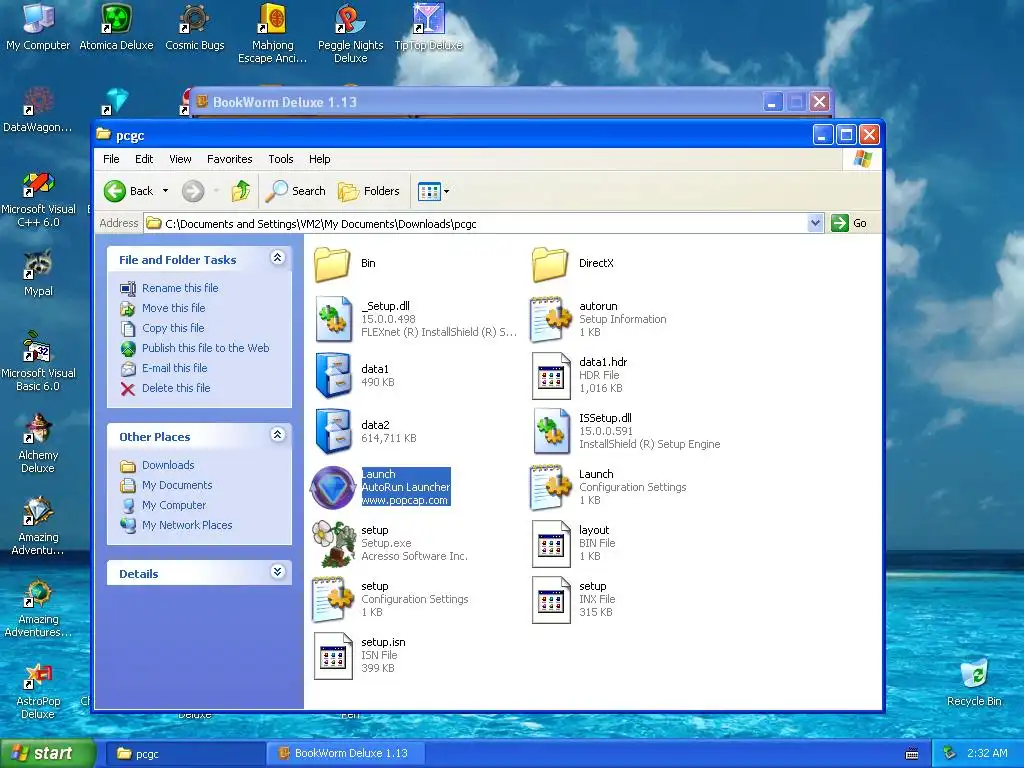Click the Go button beside address bar
Screen dimensions: 1024x768
(x=849, y=223)
